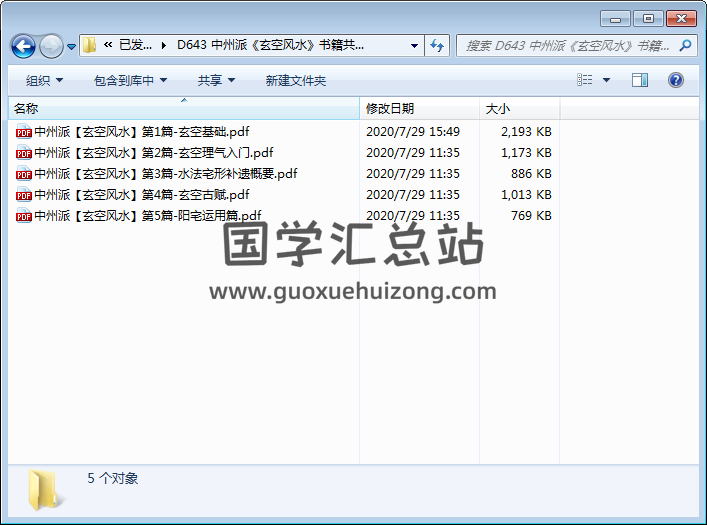This screenshot has width=707, height=525.
Task: Toggle the preview pane
Action: click(639, 80)
